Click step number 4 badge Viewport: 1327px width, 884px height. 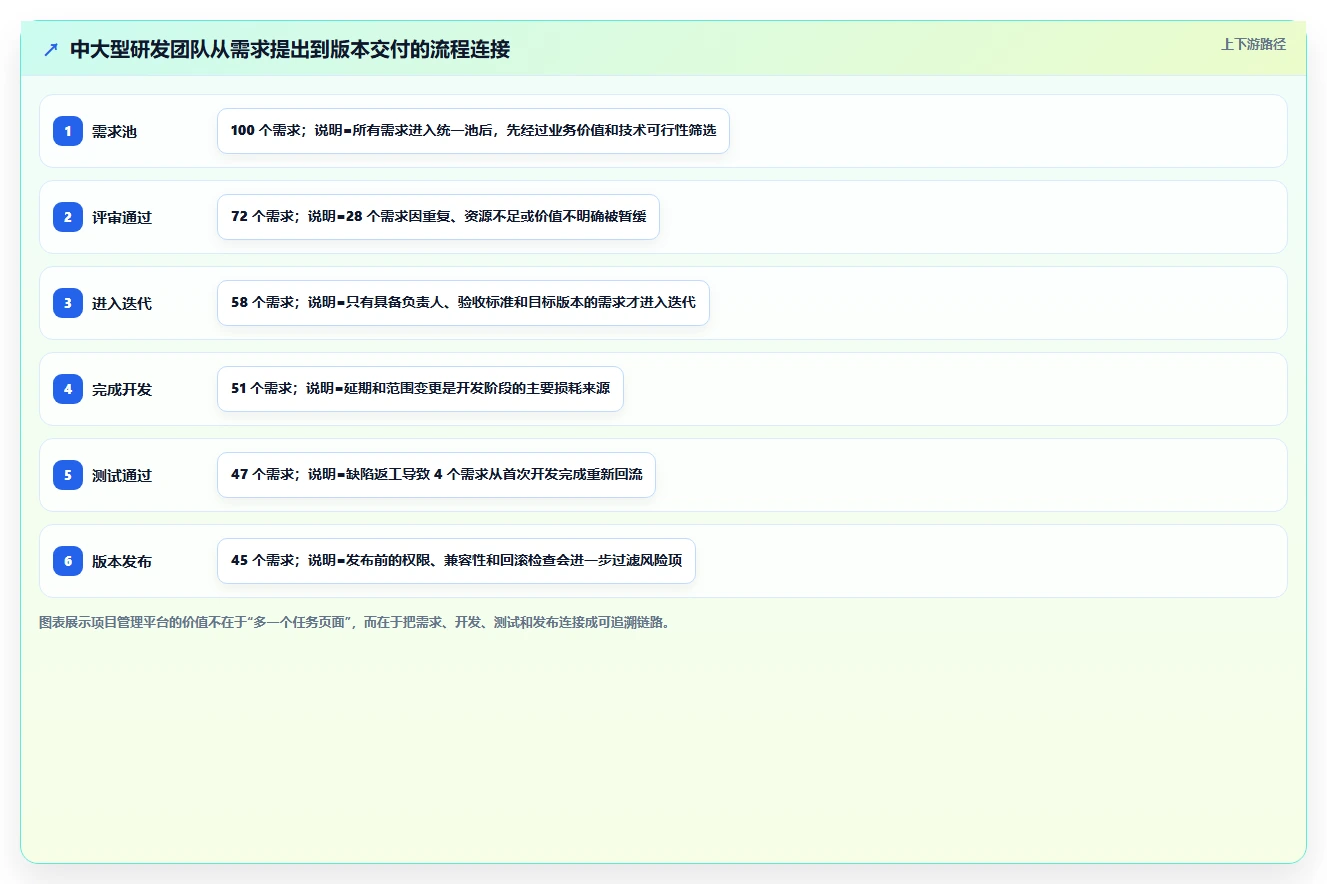[68, 389]
